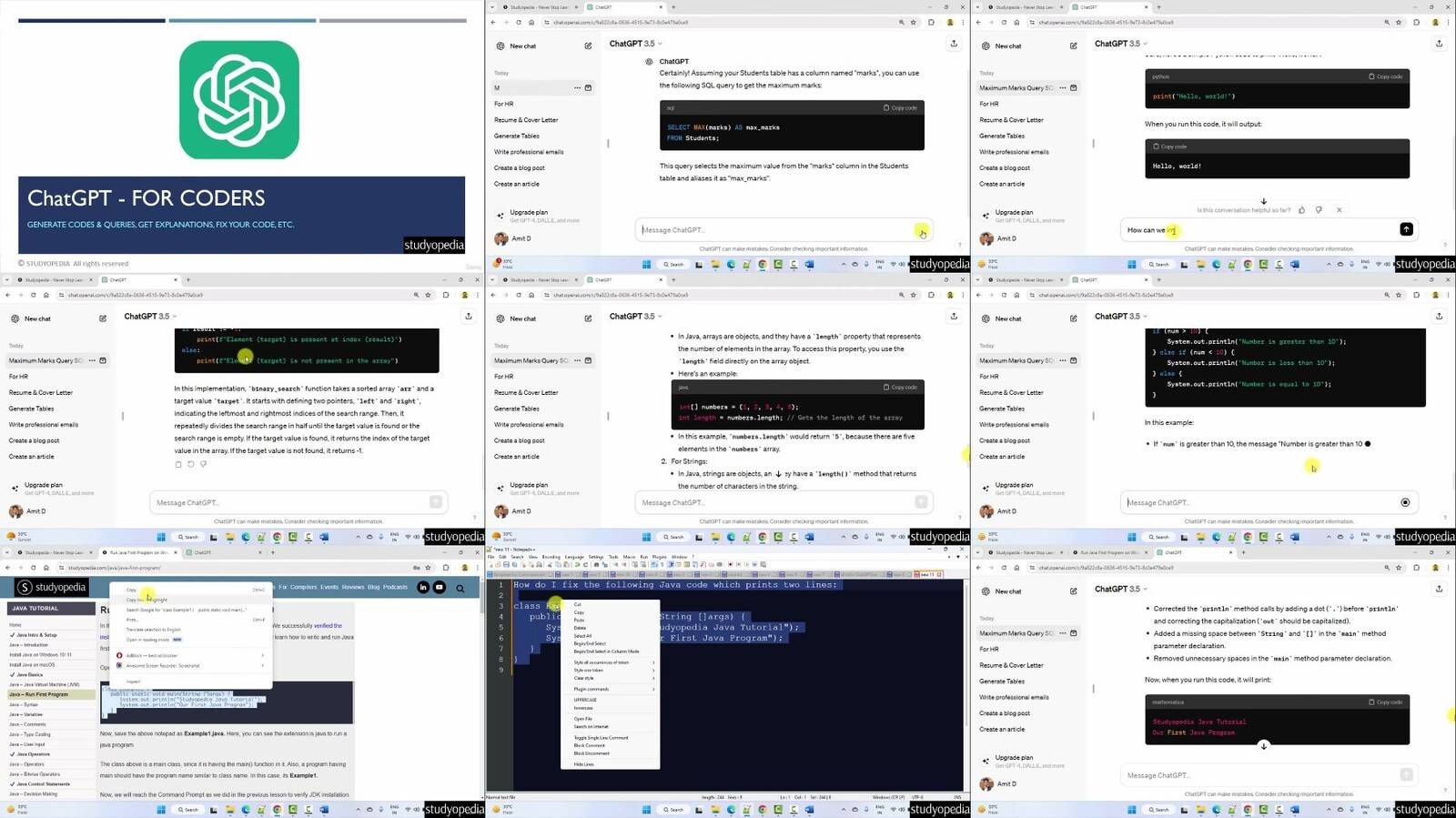Copy code from the mathematica output block
Screen dimensions: 1456x818
(1386, 702)
